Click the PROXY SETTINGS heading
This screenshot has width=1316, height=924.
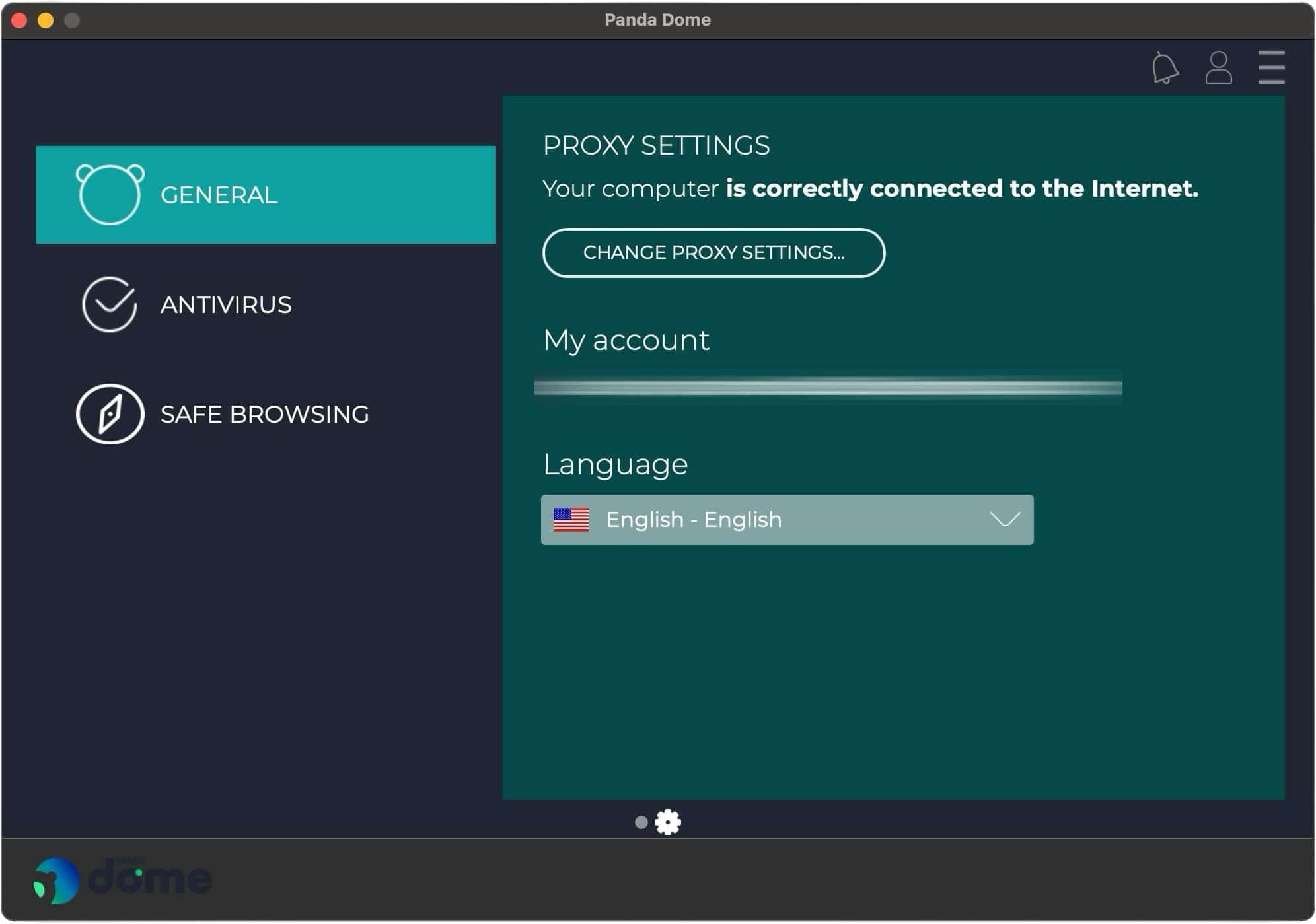coord(656,145)
